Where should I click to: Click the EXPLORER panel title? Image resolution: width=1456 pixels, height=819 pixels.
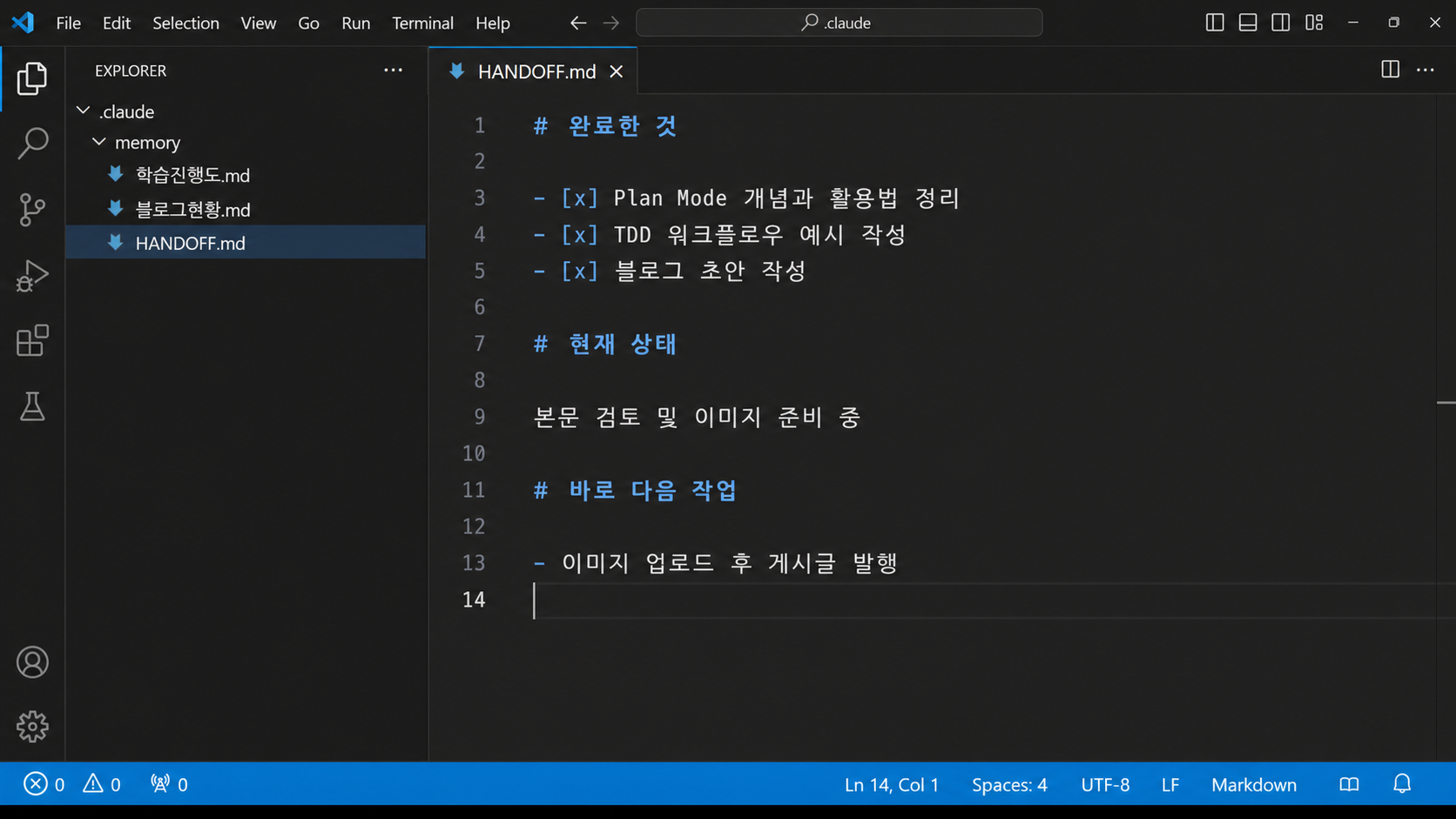131,70
